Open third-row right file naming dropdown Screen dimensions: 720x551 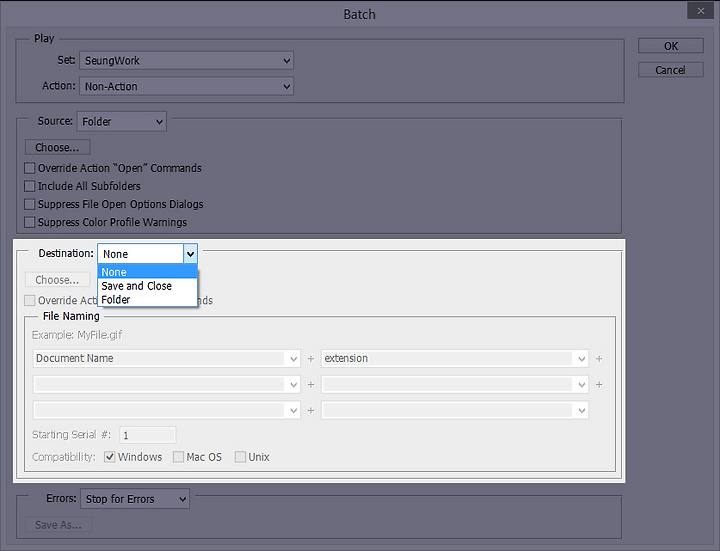pyautogui.click(x=455, y=410)
